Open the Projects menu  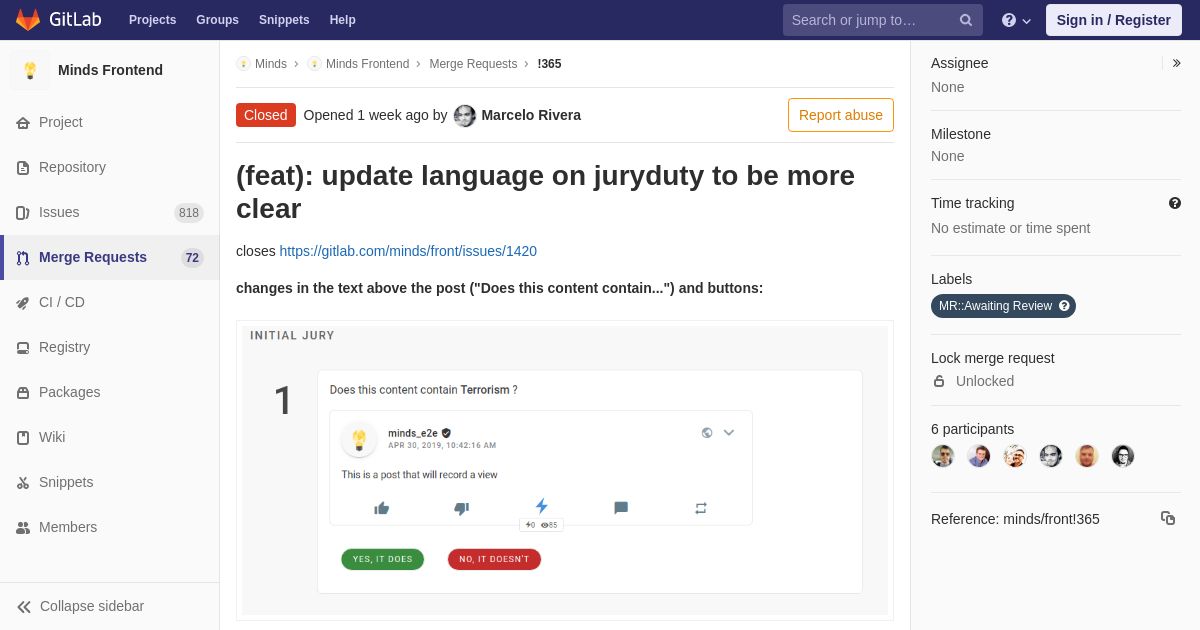[x=152, y=20]
